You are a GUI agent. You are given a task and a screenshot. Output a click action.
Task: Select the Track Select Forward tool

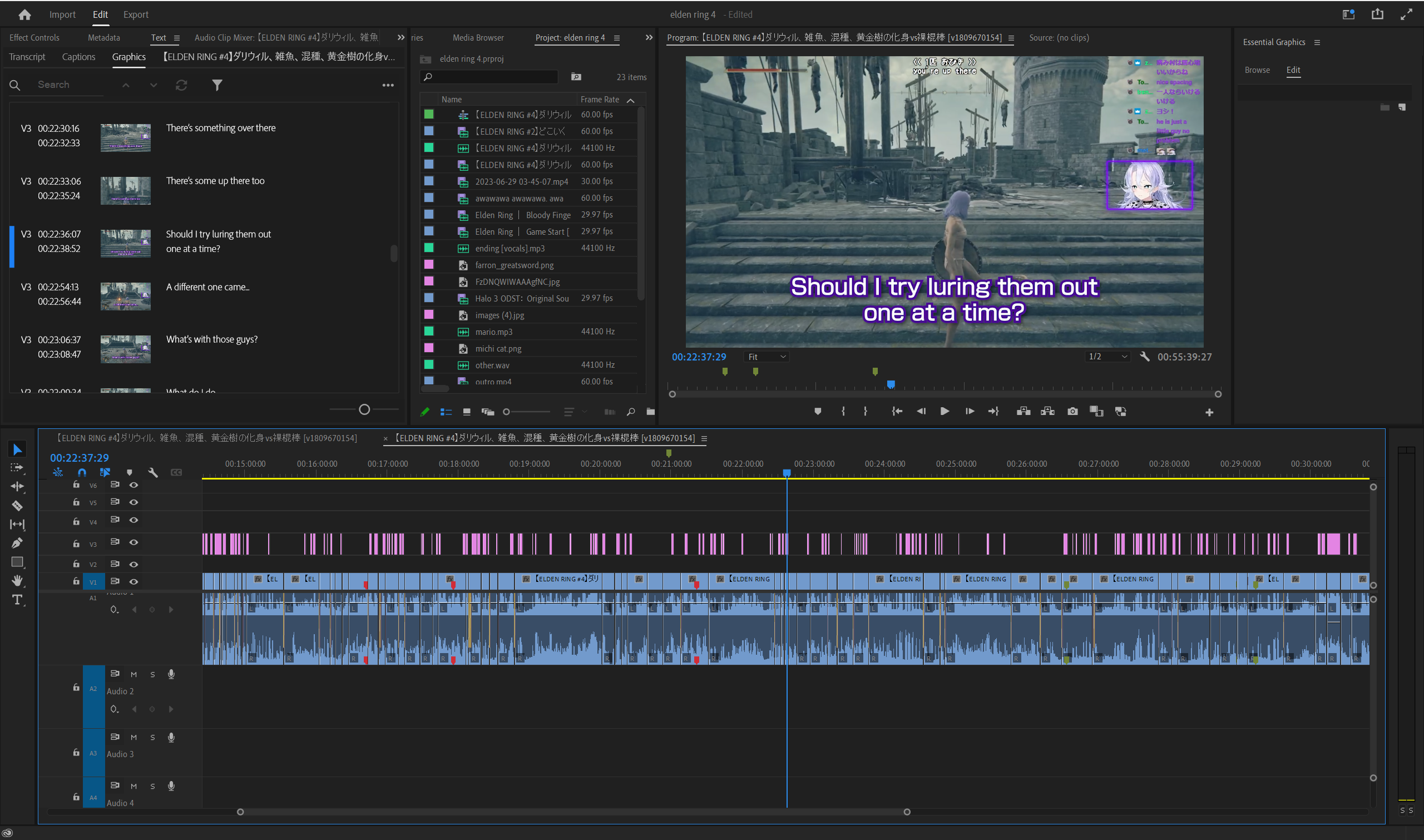tap(17, 467)
